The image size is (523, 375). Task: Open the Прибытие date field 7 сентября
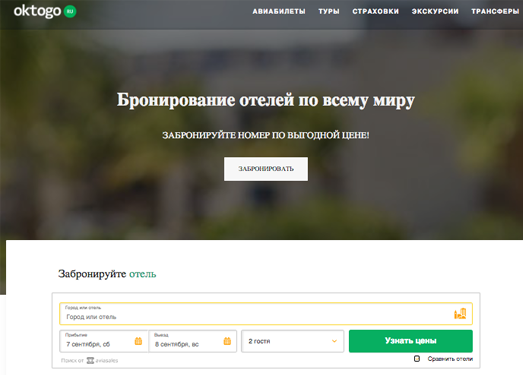pos(104,341)
